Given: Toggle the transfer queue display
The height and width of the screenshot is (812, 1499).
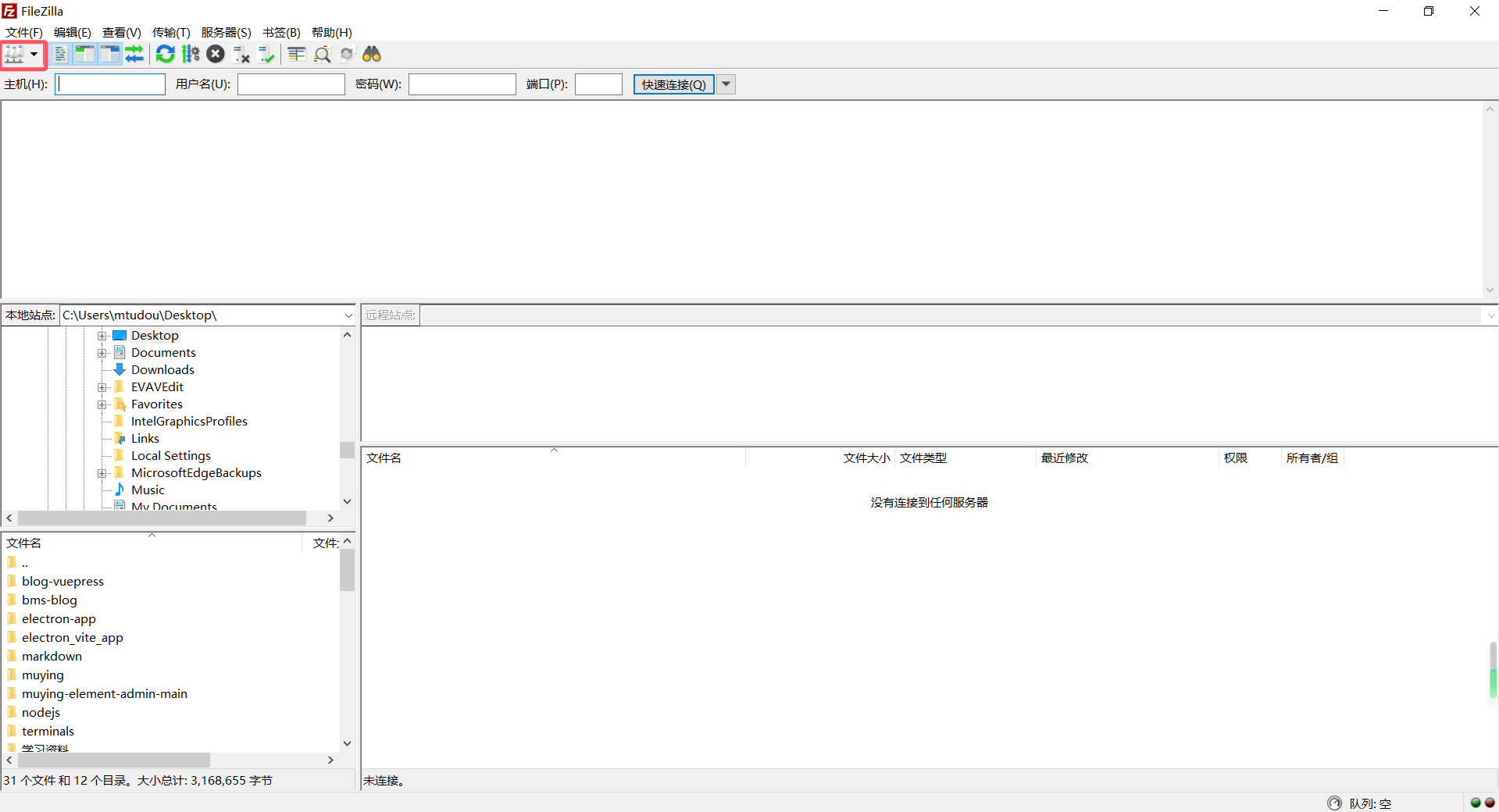Looking at the screenshot, I should [134, 54].
